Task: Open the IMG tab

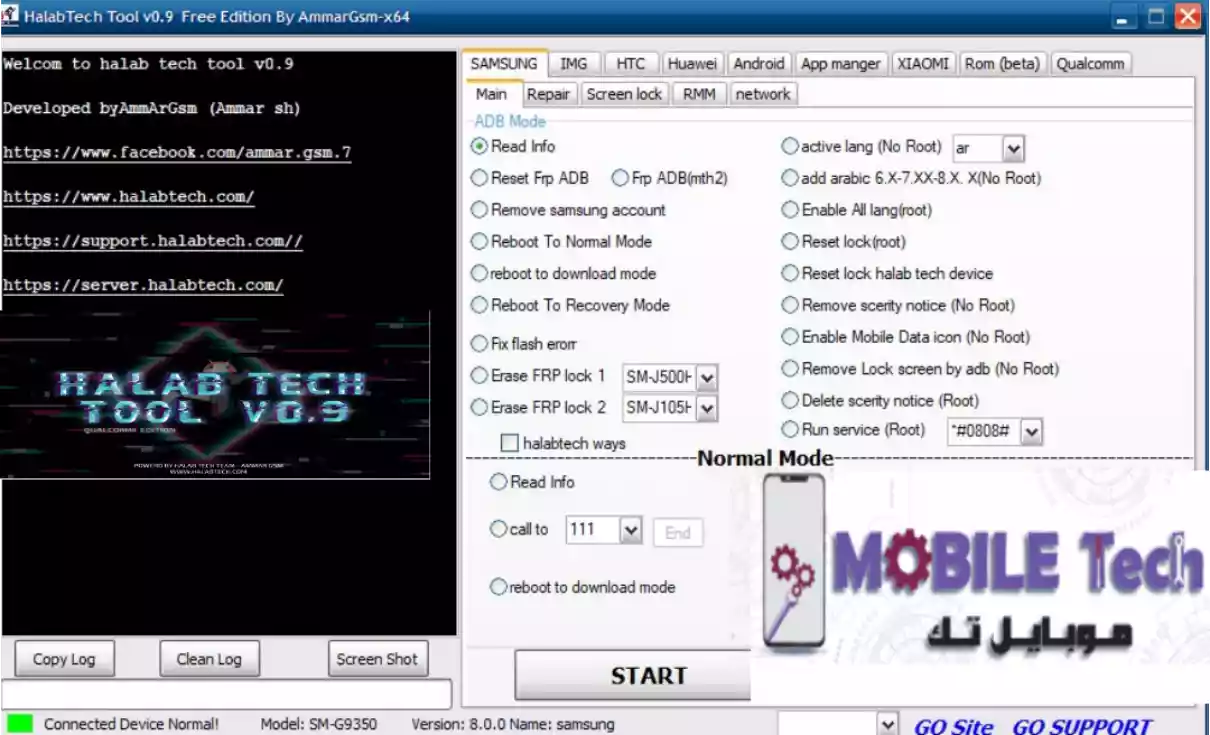Action: tap(574, 64)
